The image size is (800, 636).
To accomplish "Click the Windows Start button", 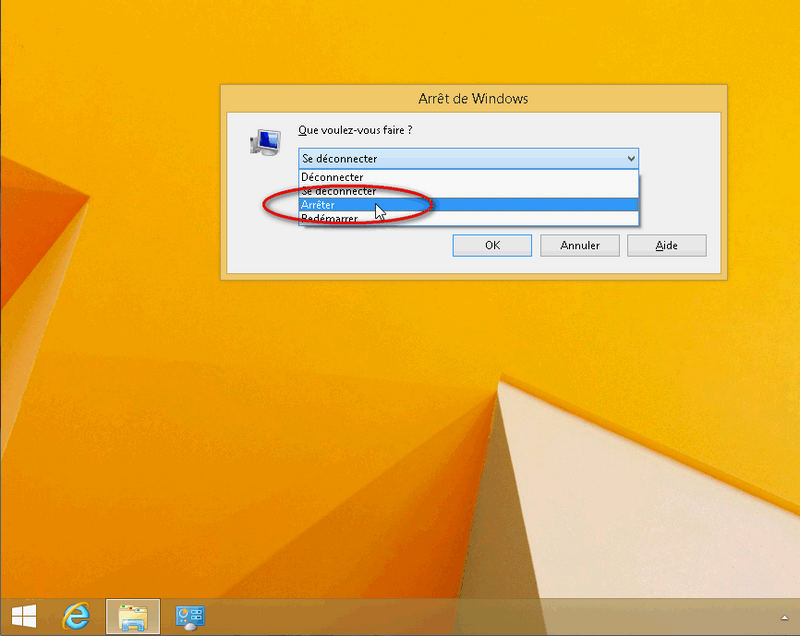I will (24, 617).
